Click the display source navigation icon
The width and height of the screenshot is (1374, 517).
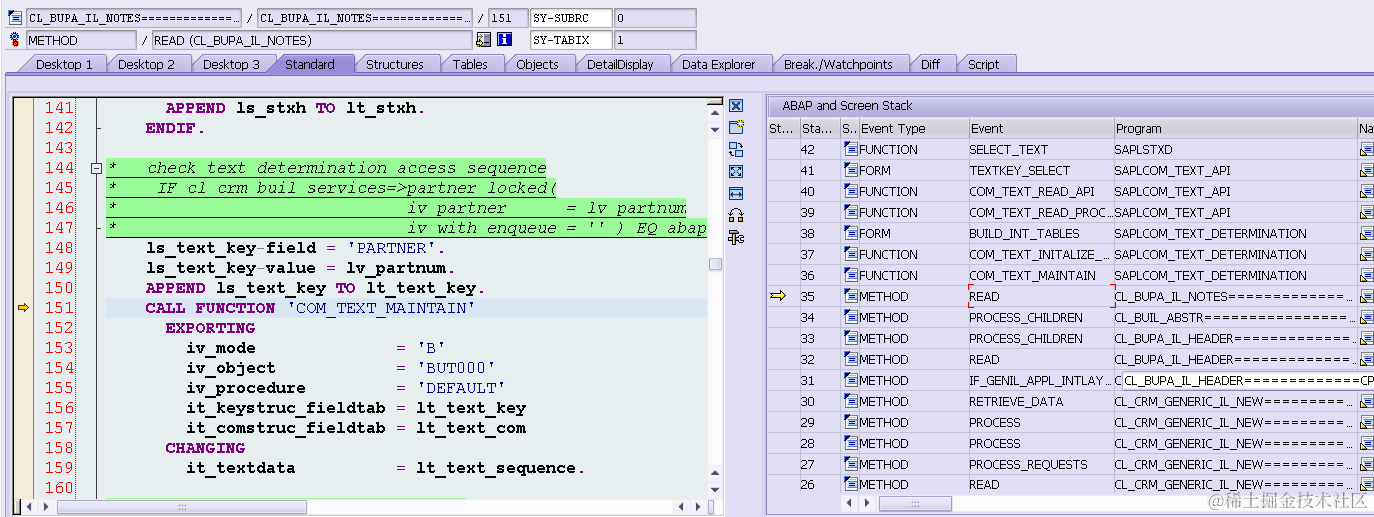(484, 40)
